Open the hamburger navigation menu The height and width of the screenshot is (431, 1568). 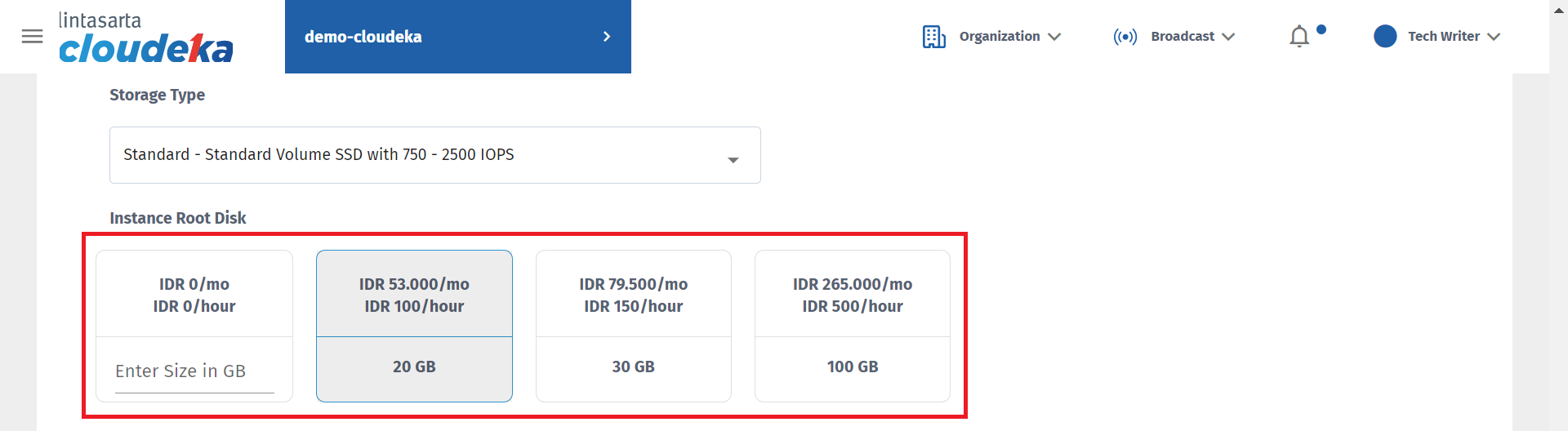pos(32,37)
